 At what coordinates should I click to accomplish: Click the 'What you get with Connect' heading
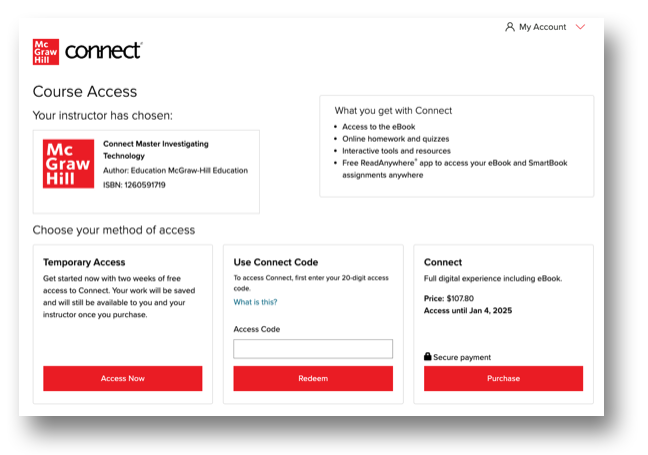(393, 110)
